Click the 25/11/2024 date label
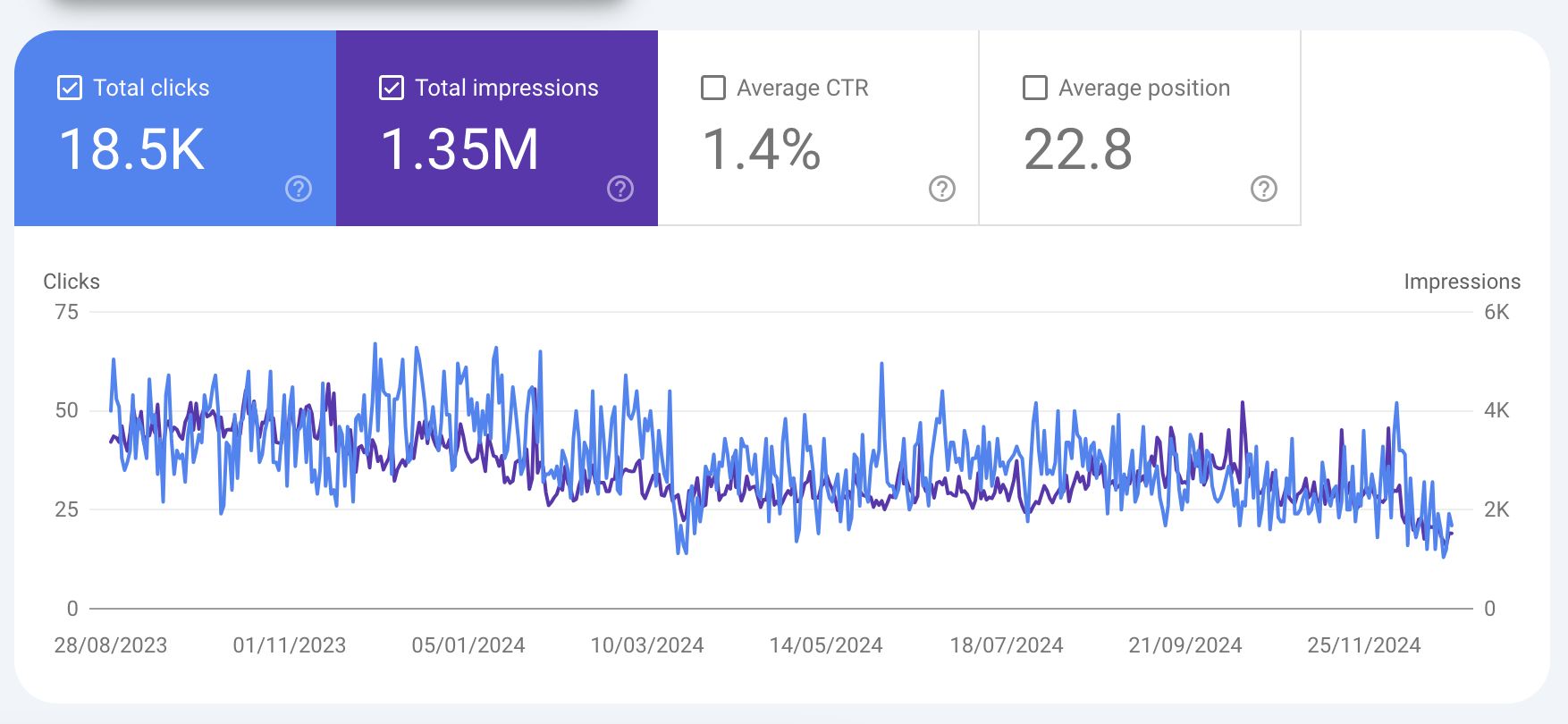Viewport: 1568px width, 724px height. click(1363, 645)
